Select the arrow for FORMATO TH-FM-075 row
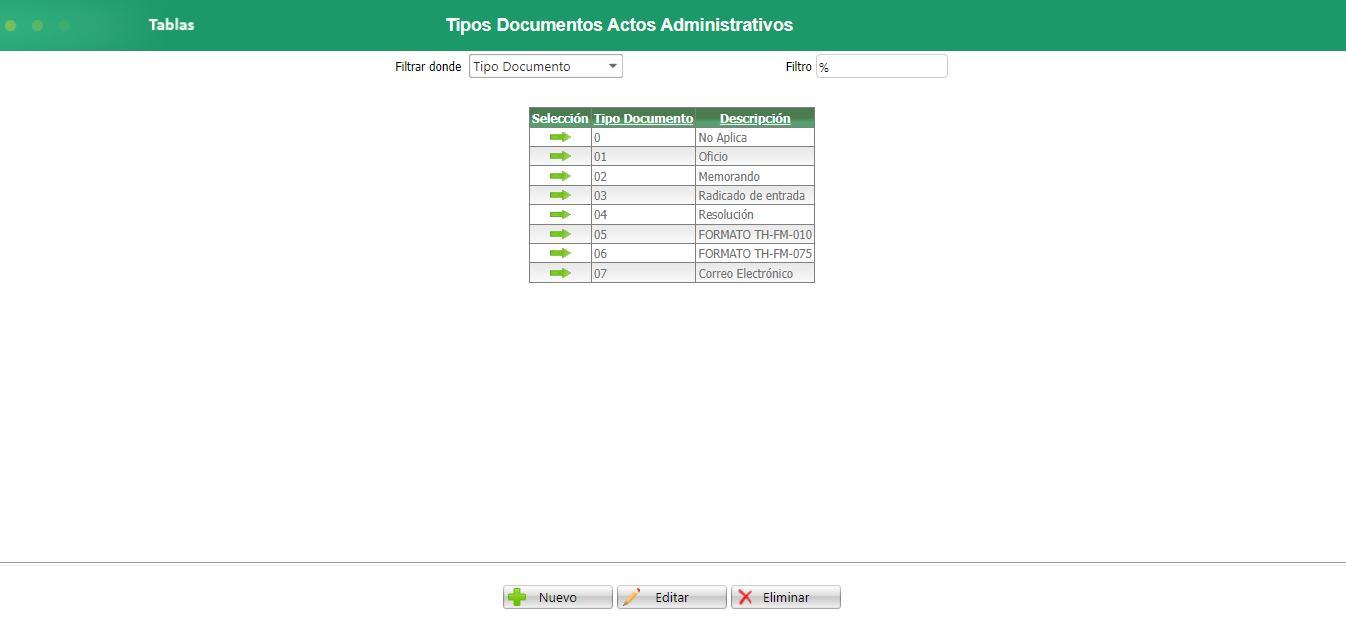1346x635 pixels. pyautogui.click(x=560, y=253)
